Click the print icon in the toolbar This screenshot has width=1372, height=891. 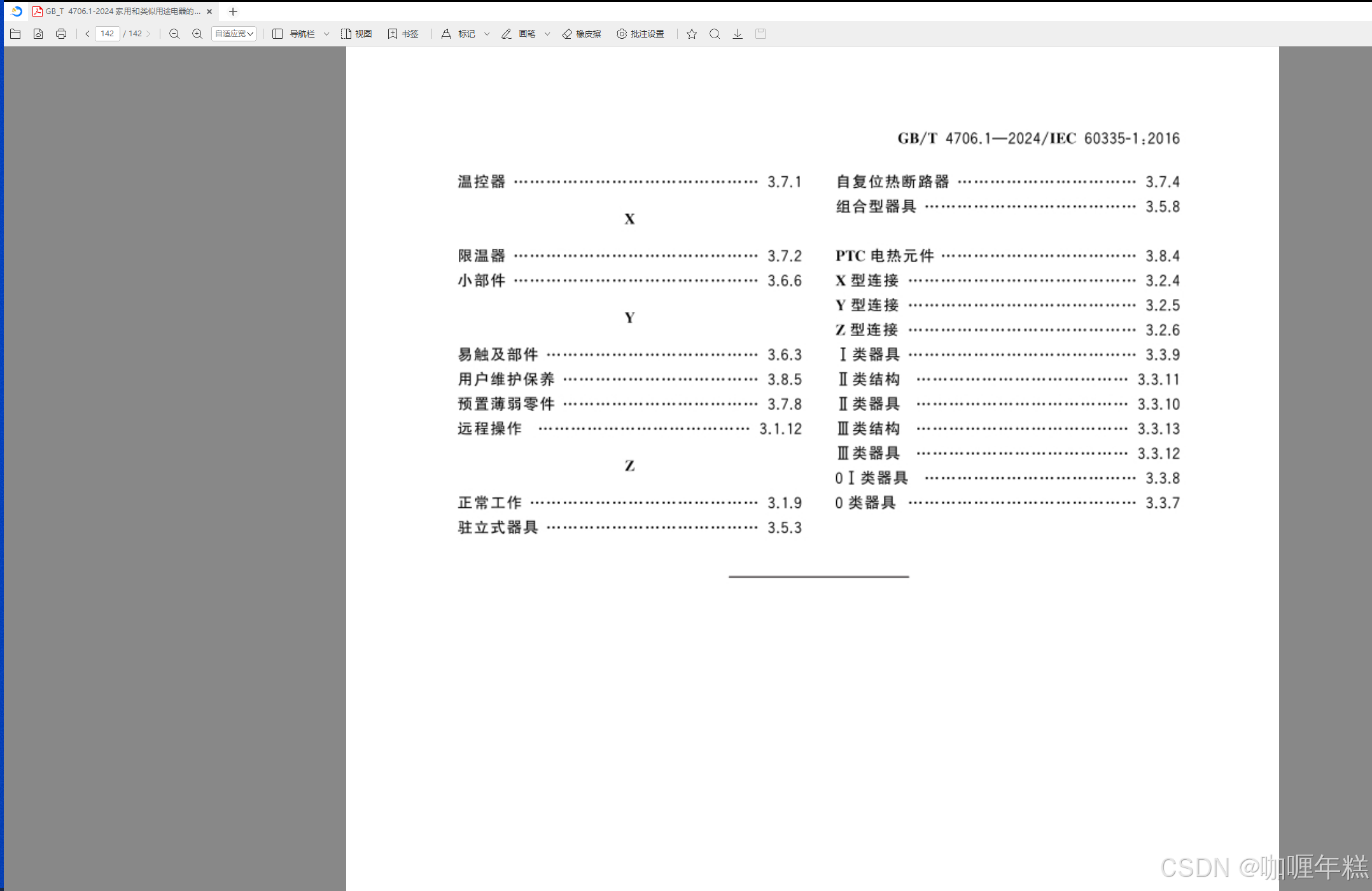[61, 34]
